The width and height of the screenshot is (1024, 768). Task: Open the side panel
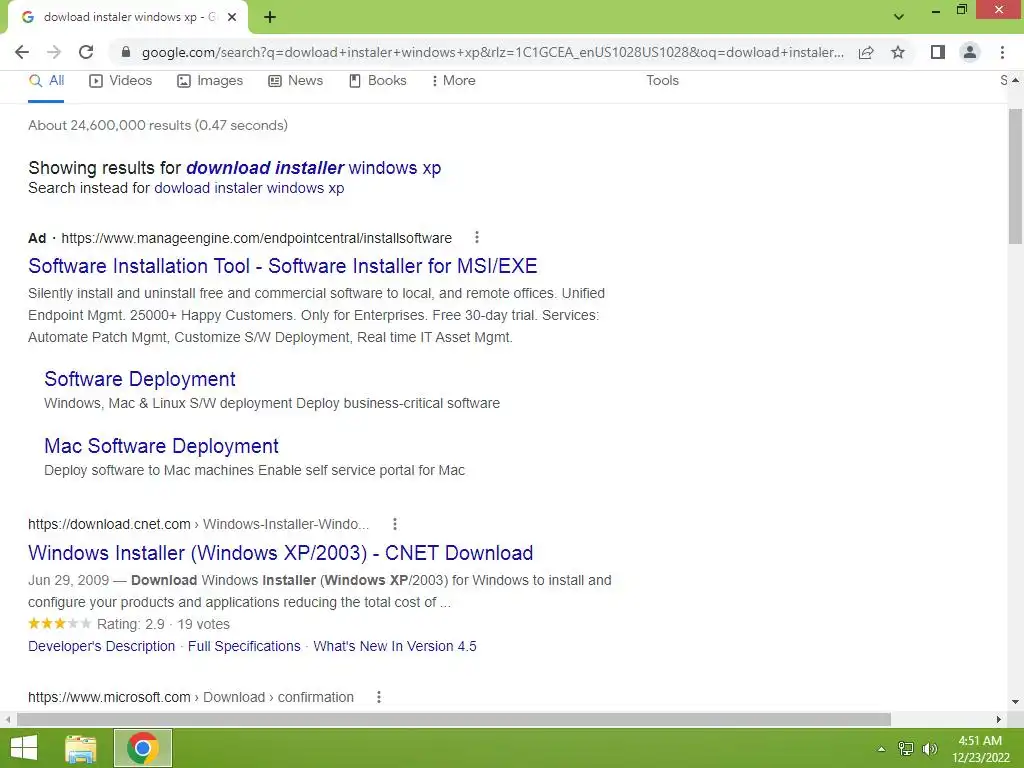coord(938,52)
